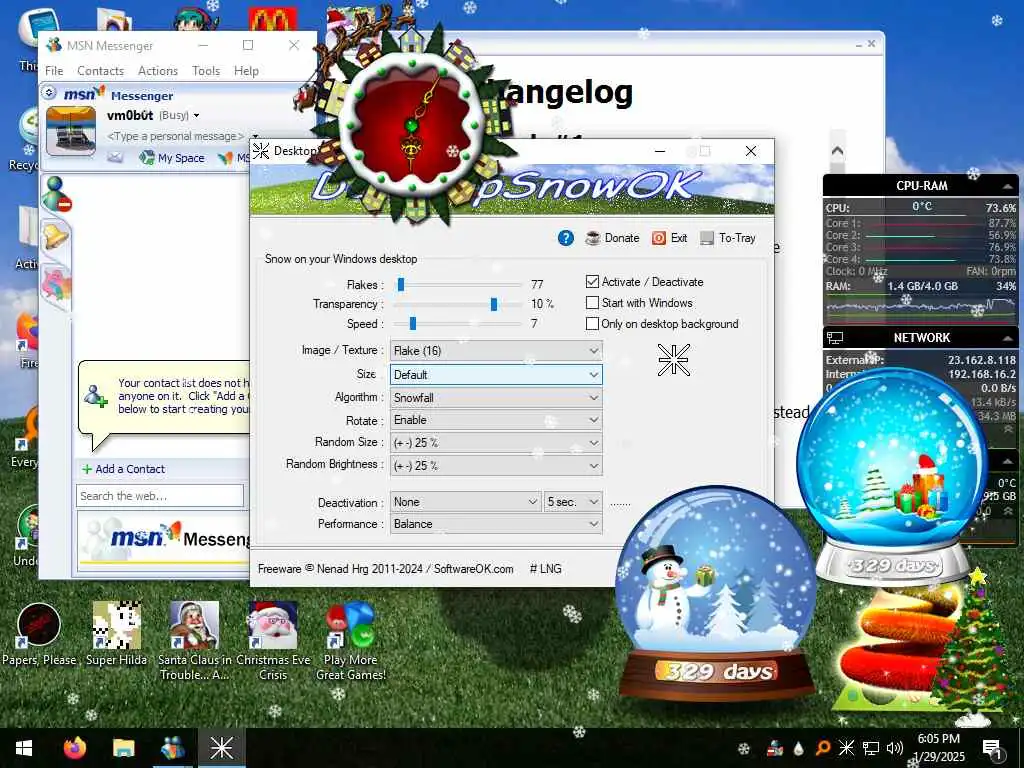Open the notification center icon
The width and height of the screenshot is (1024, 768).
tap(992, 748)
